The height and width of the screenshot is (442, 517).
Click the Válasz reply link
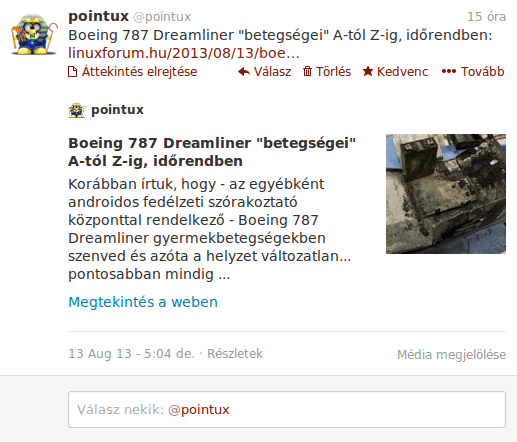[272, 72]
